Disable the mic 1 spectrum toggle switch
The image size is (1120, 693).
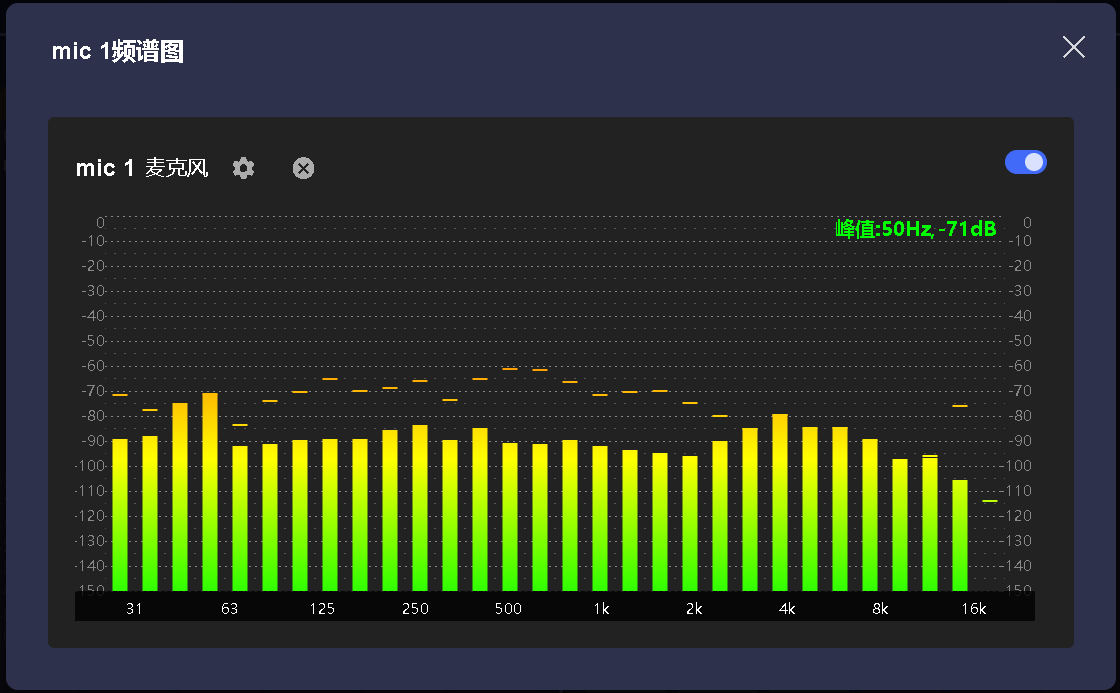(x=1025, y=162)
